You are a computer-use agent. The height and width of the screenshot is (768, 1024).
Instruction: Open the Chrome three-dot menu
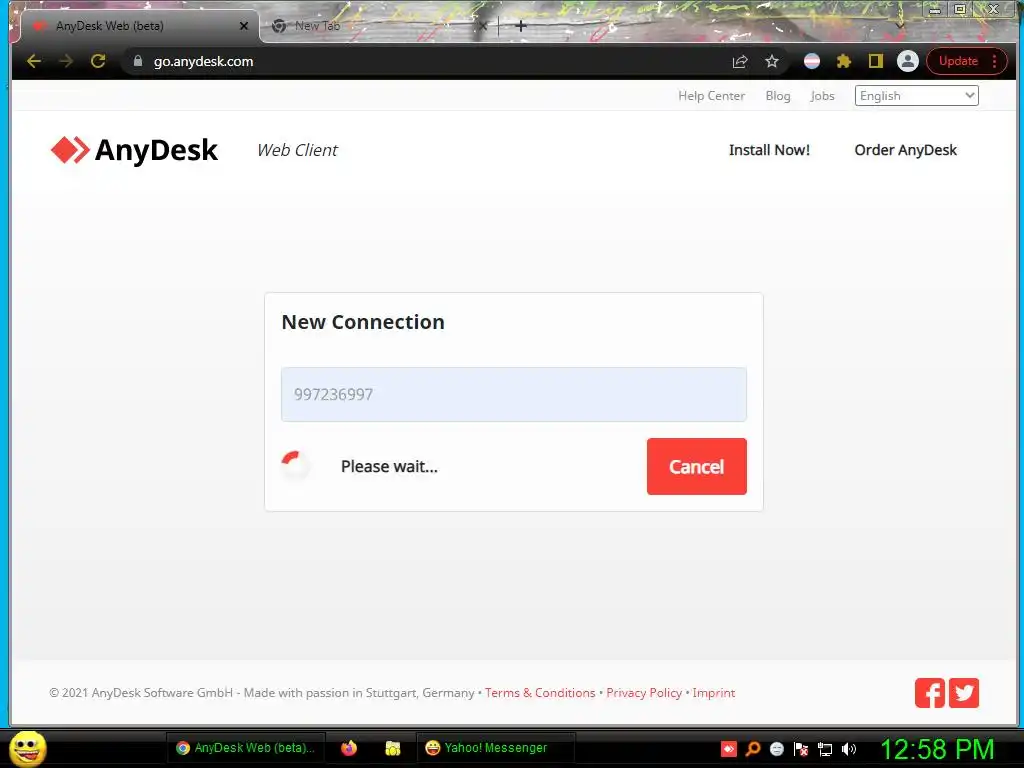coord(995,61)
